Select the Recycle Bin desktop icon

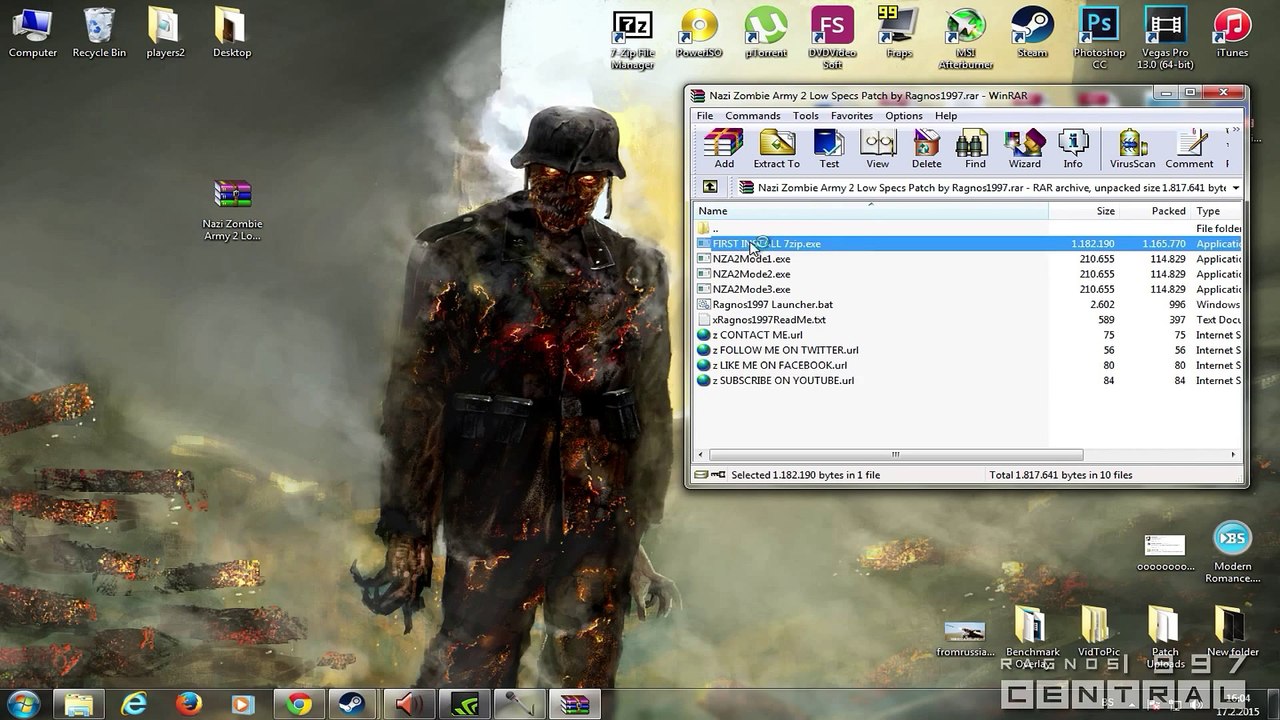(99, 33)
